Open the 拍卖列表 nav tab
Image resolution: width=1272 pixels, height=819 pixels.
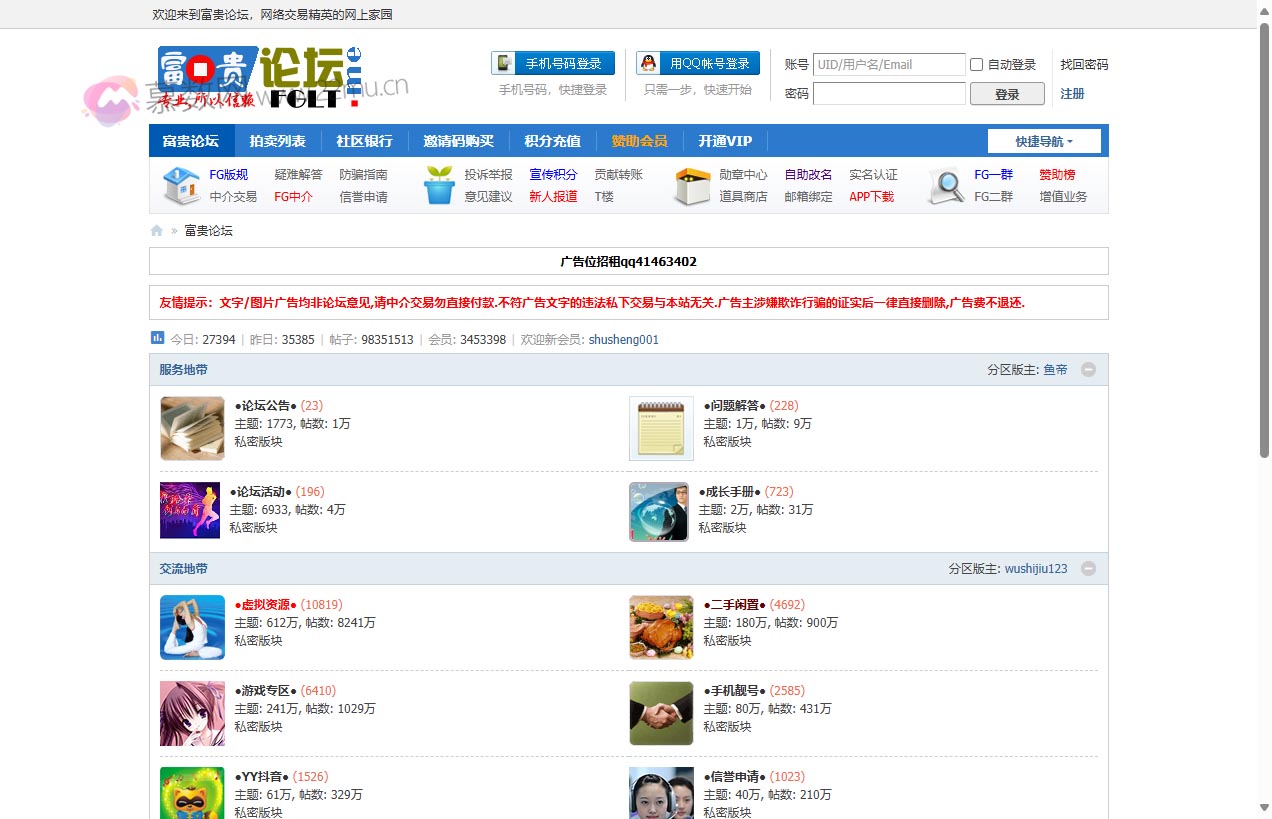(277, 141)
